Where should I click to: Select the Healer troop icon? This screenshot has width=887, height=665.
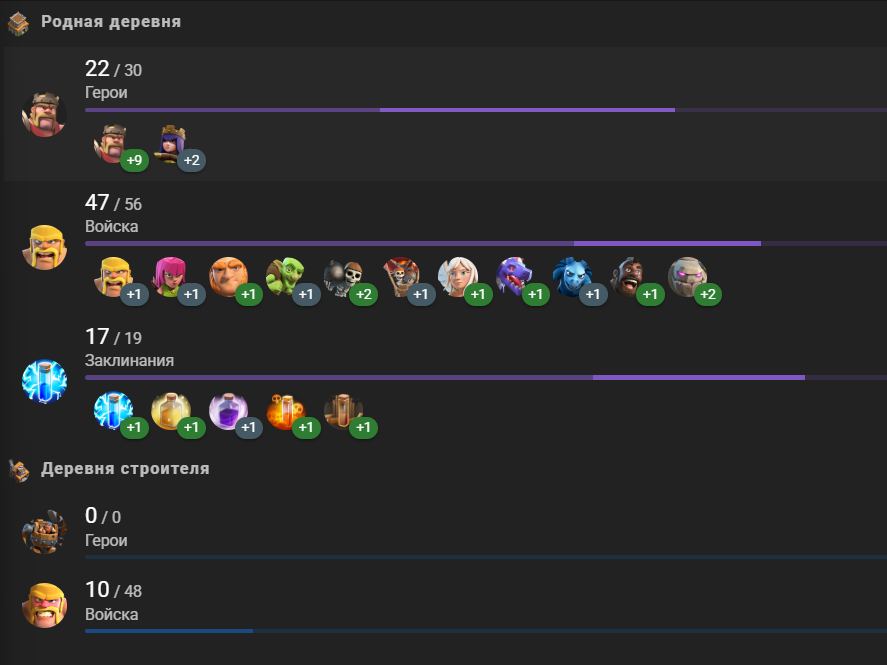pyautogui.click(x=458, y=277)
